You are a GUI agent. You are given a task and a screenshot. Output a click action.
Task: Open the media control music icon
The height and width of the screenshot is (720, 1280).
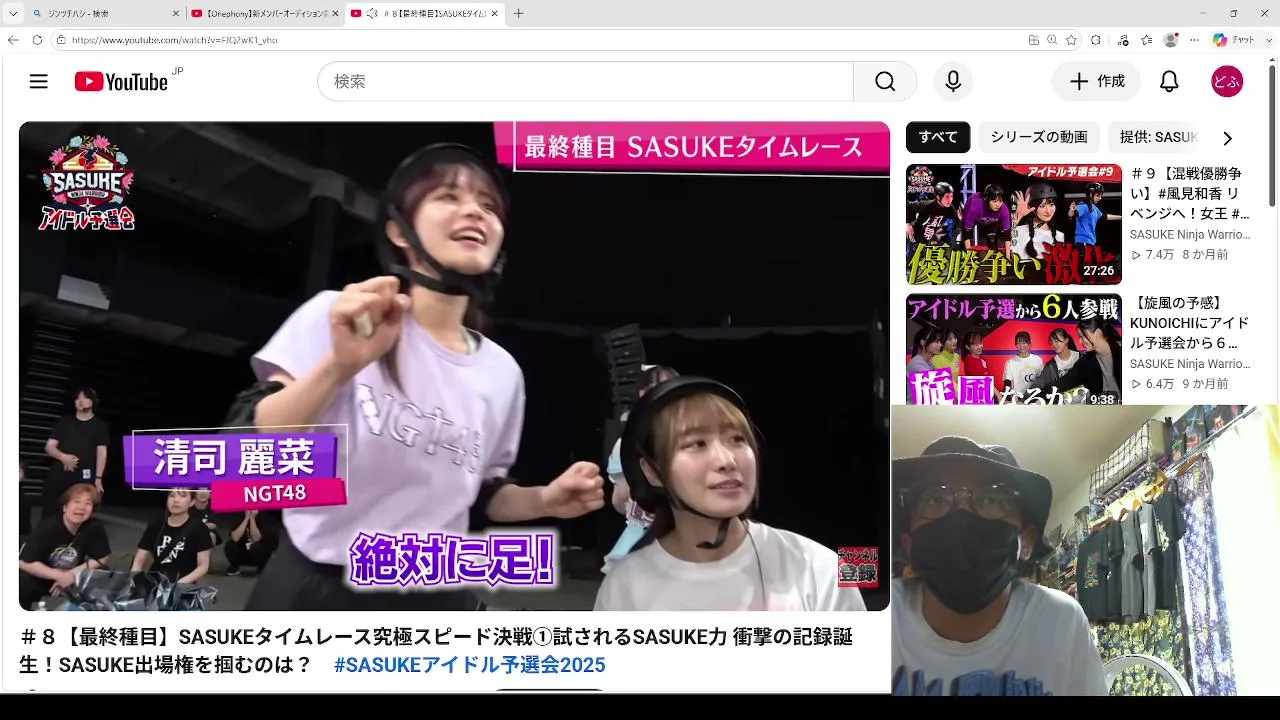pos(1123,40)
